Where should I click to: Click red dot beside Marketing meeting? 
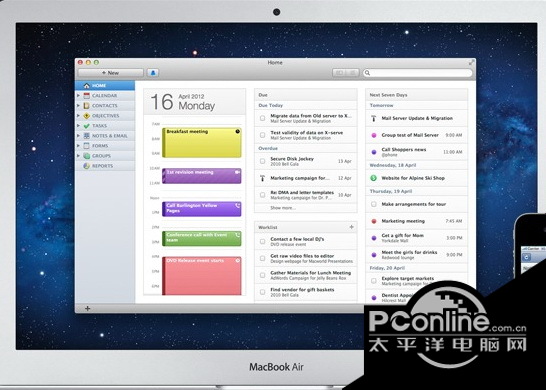374,221
